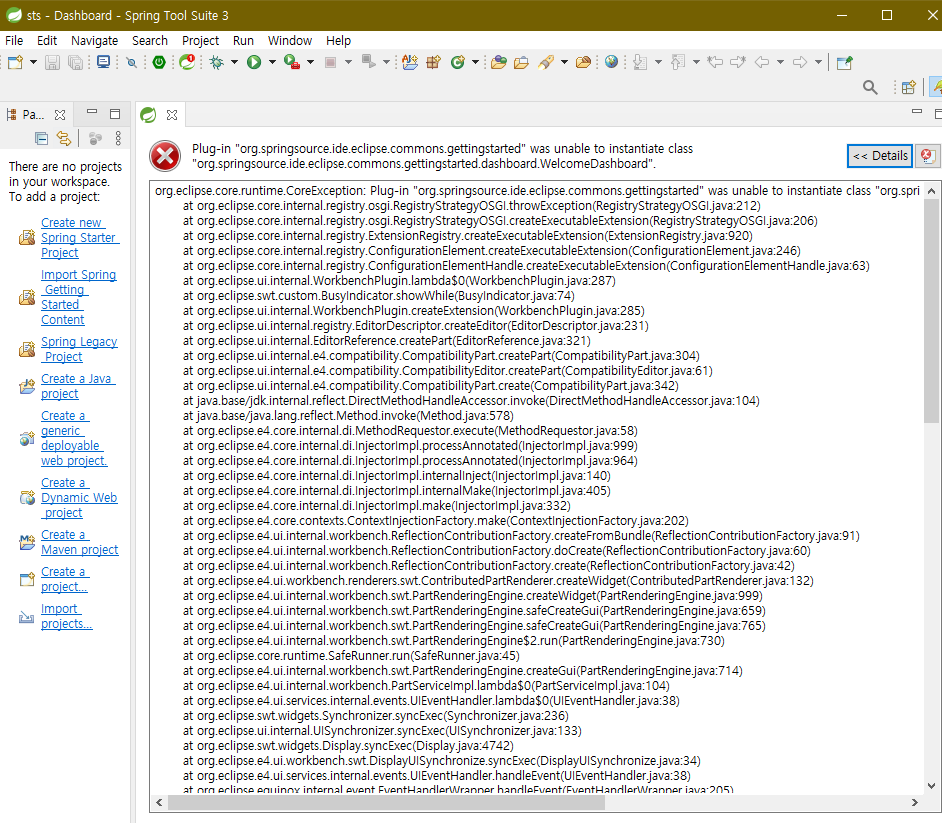Open the Search menu
The image size is (942, 823).
(x=150, y=40)
